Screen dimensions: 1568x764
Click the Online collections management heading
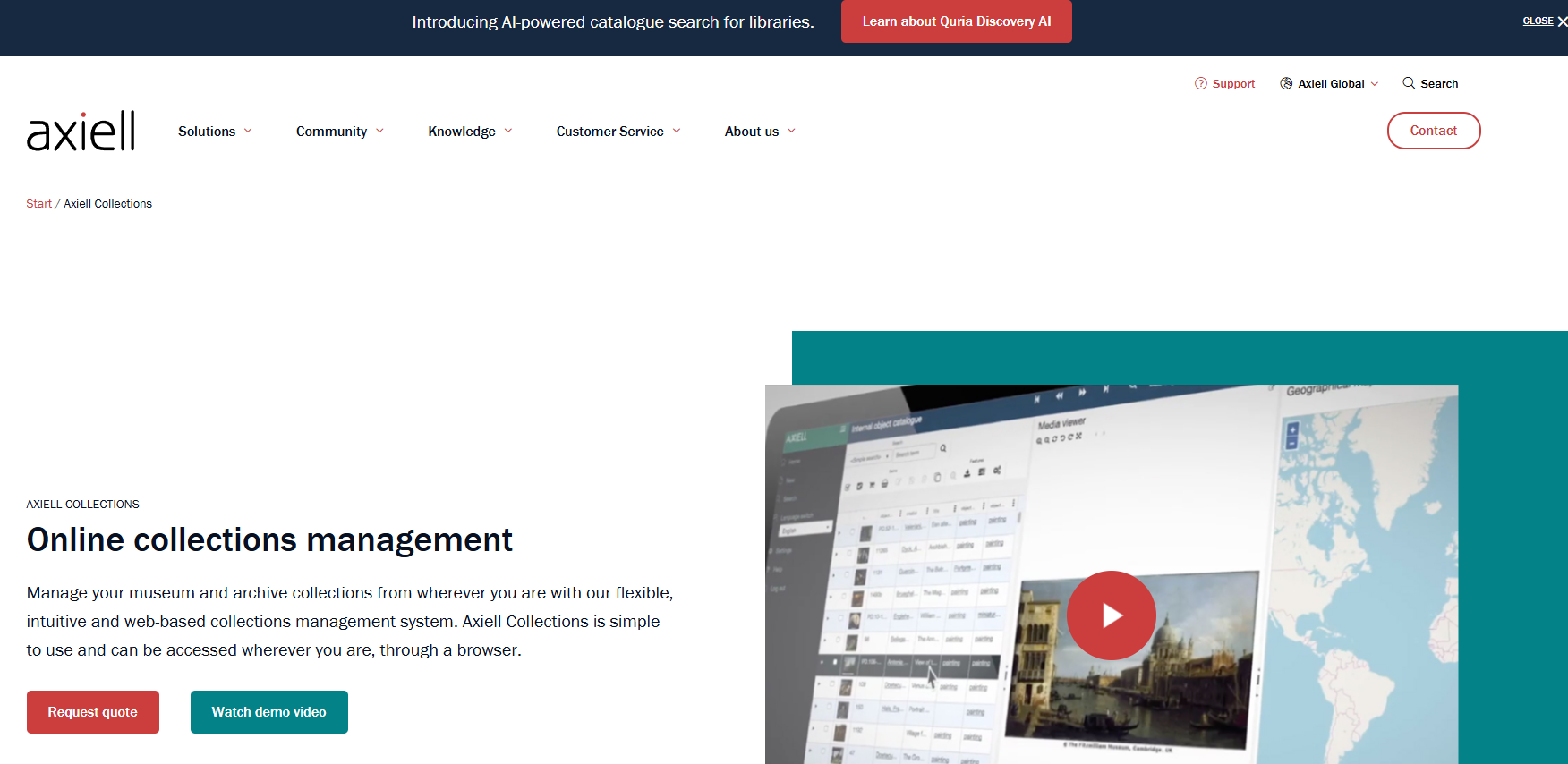click(269, 540)
